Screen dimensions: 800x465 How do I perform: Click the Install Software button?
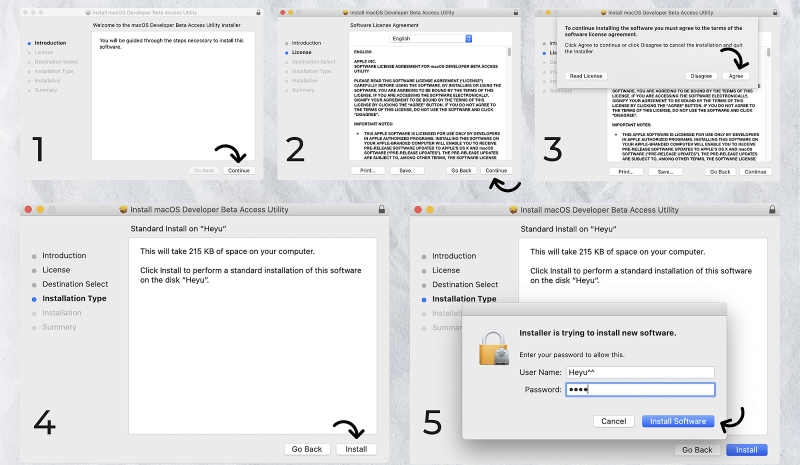[678, 421]
